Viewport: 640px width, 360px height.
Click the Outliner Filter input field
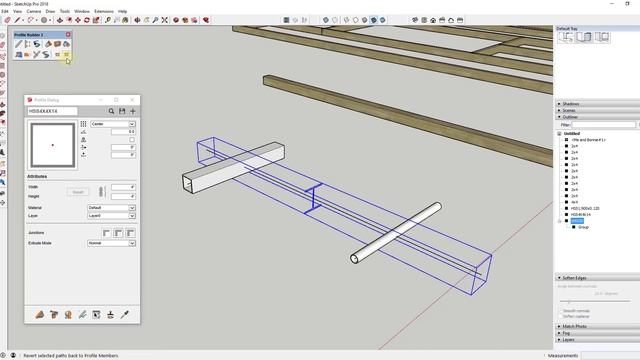pyautogui.click(x=603, y=125)
